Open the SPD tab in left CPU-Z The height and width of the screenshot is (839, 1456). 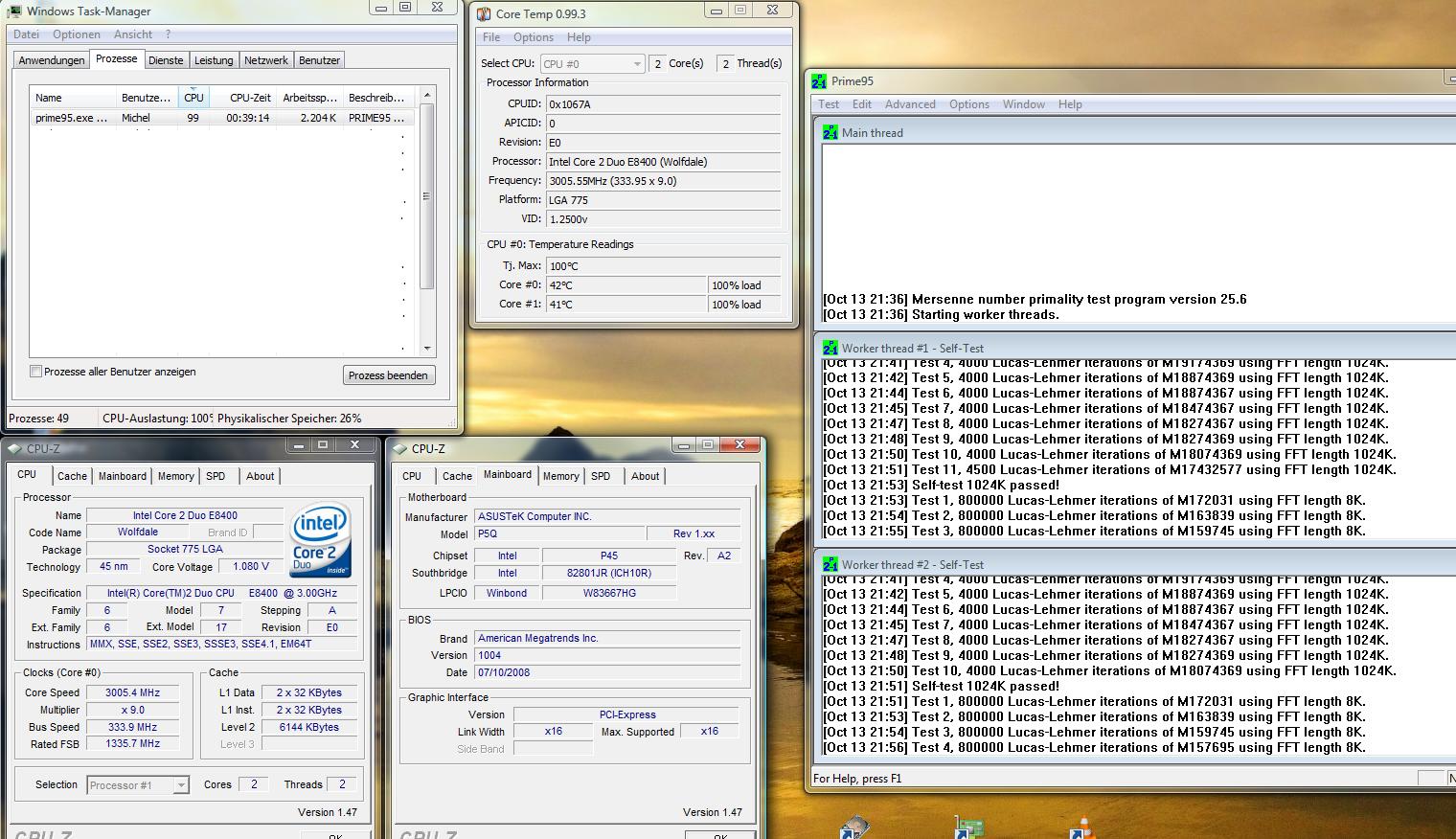click(x=216, y=476)
